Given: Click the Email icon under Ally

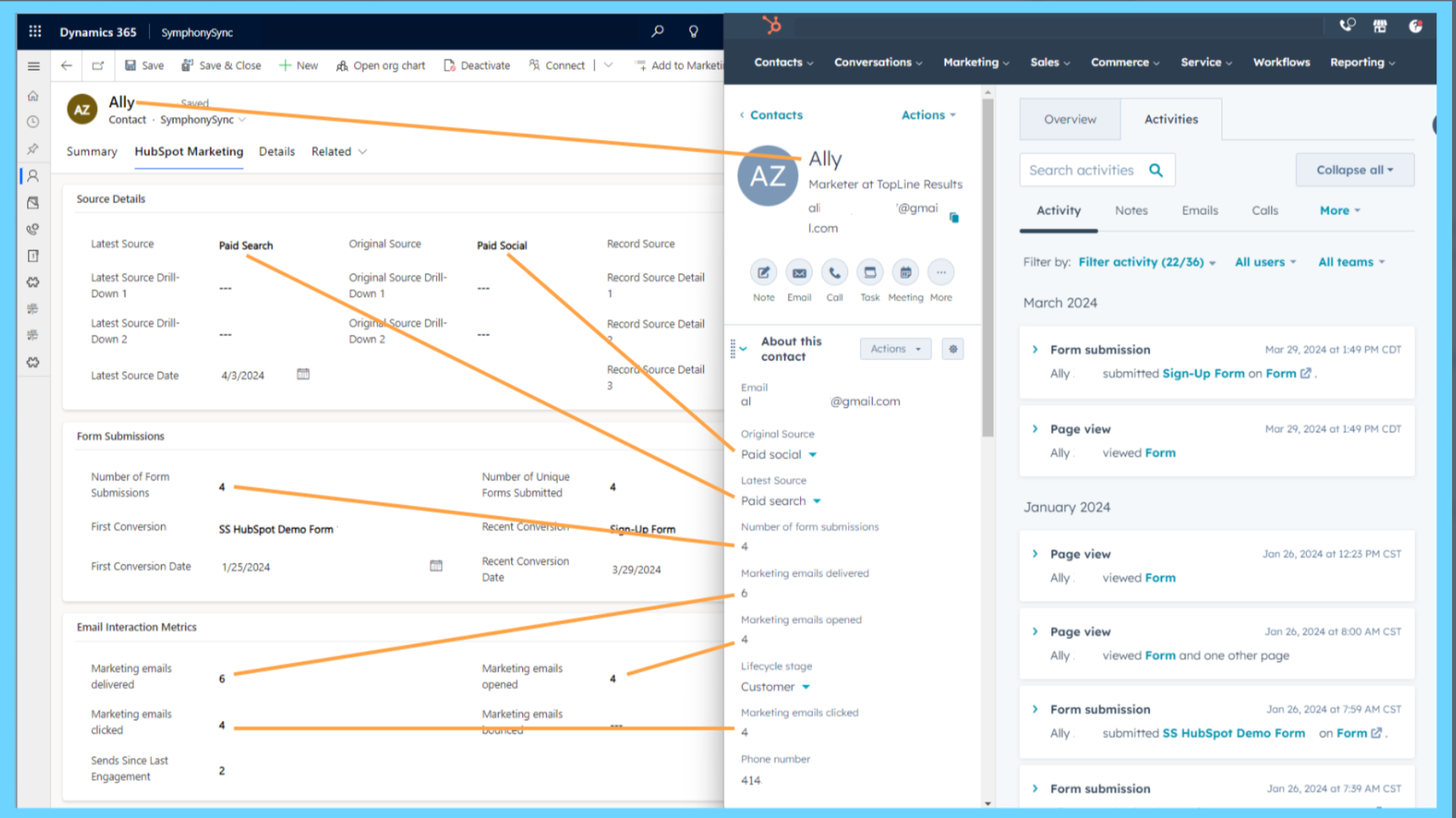Looking at the screenshot, I should [799, 273].
